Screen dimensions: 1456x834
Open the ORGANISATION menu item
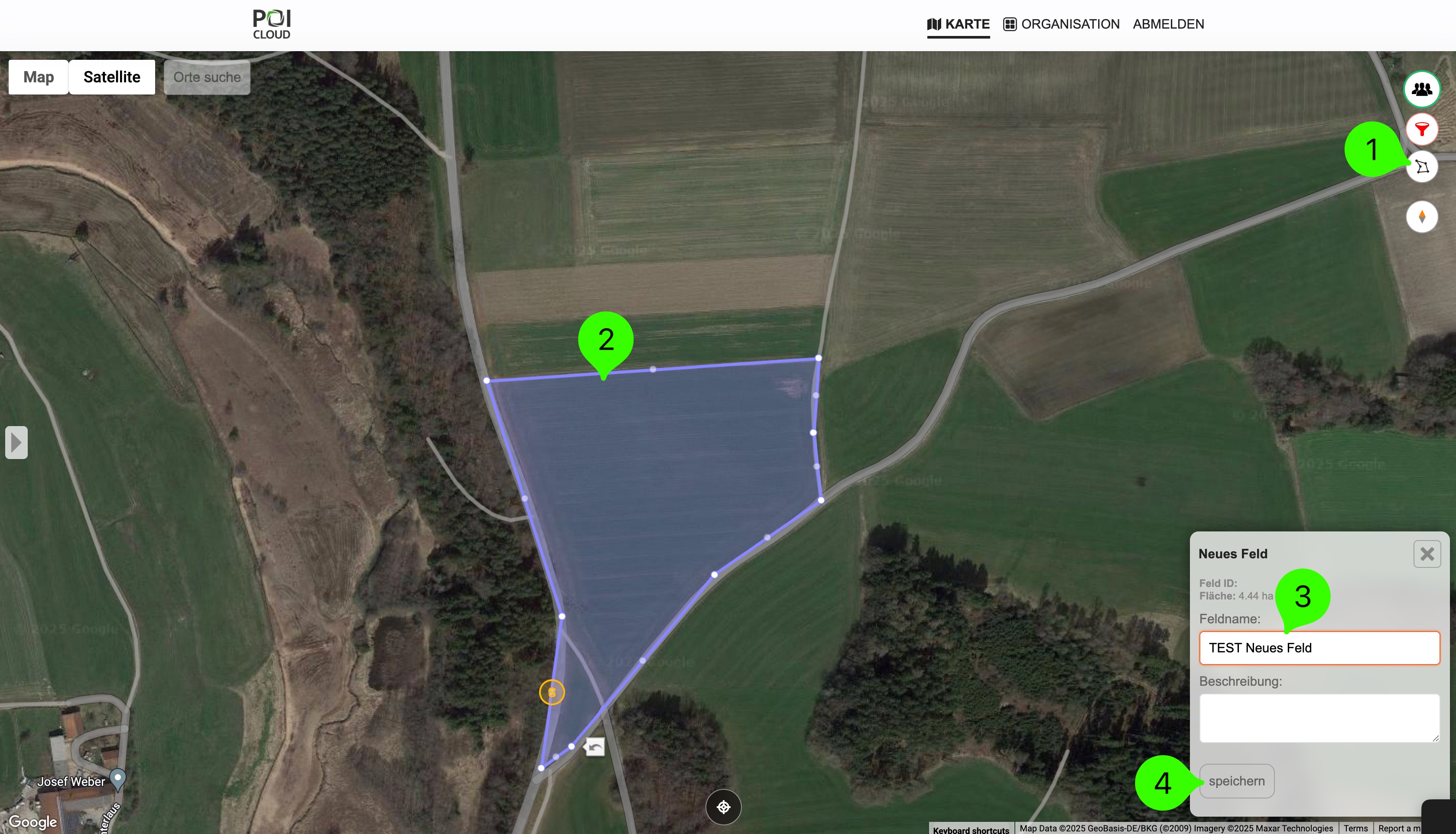[1062, 25]
